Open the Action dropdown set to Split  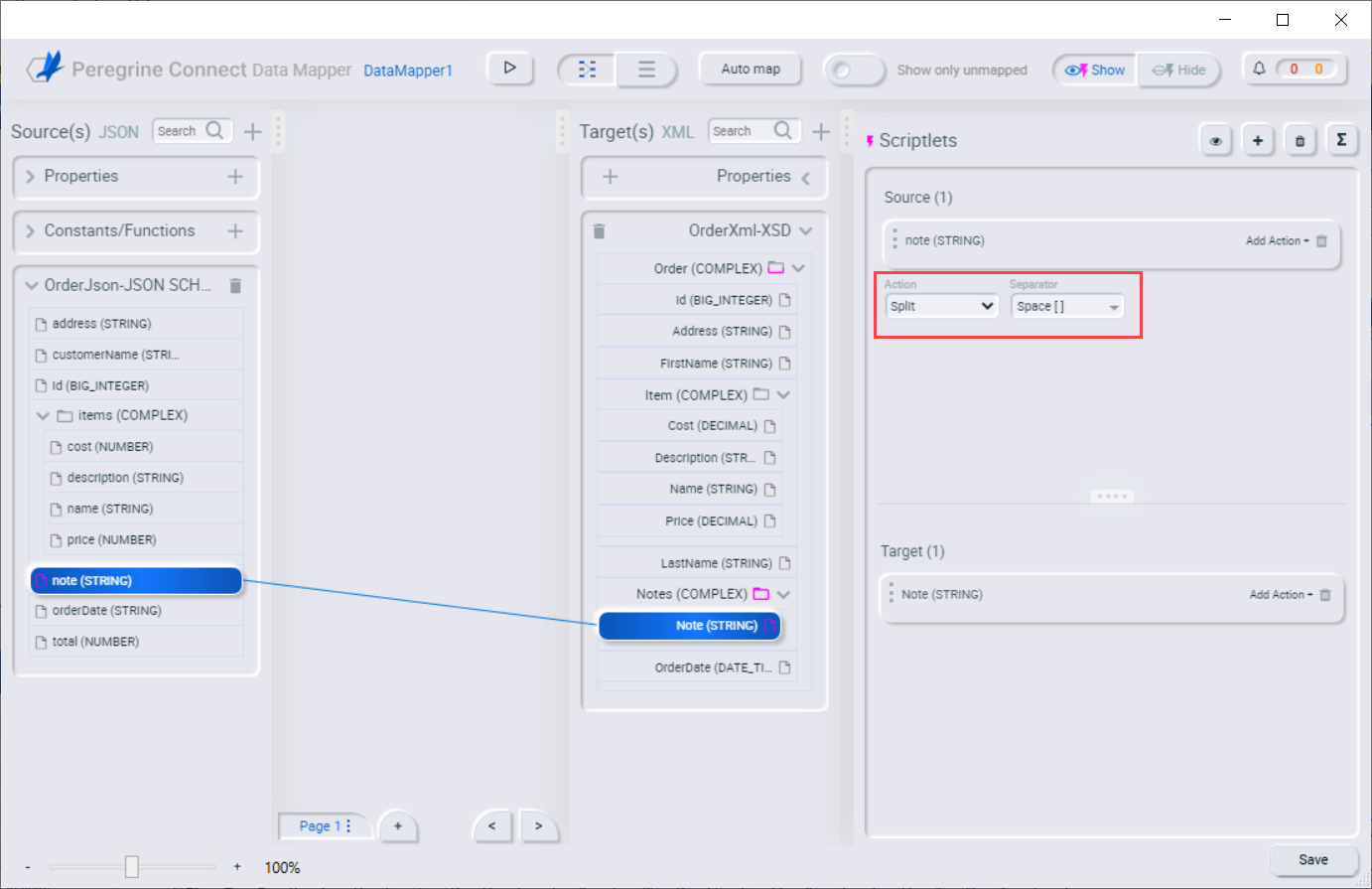941,306
